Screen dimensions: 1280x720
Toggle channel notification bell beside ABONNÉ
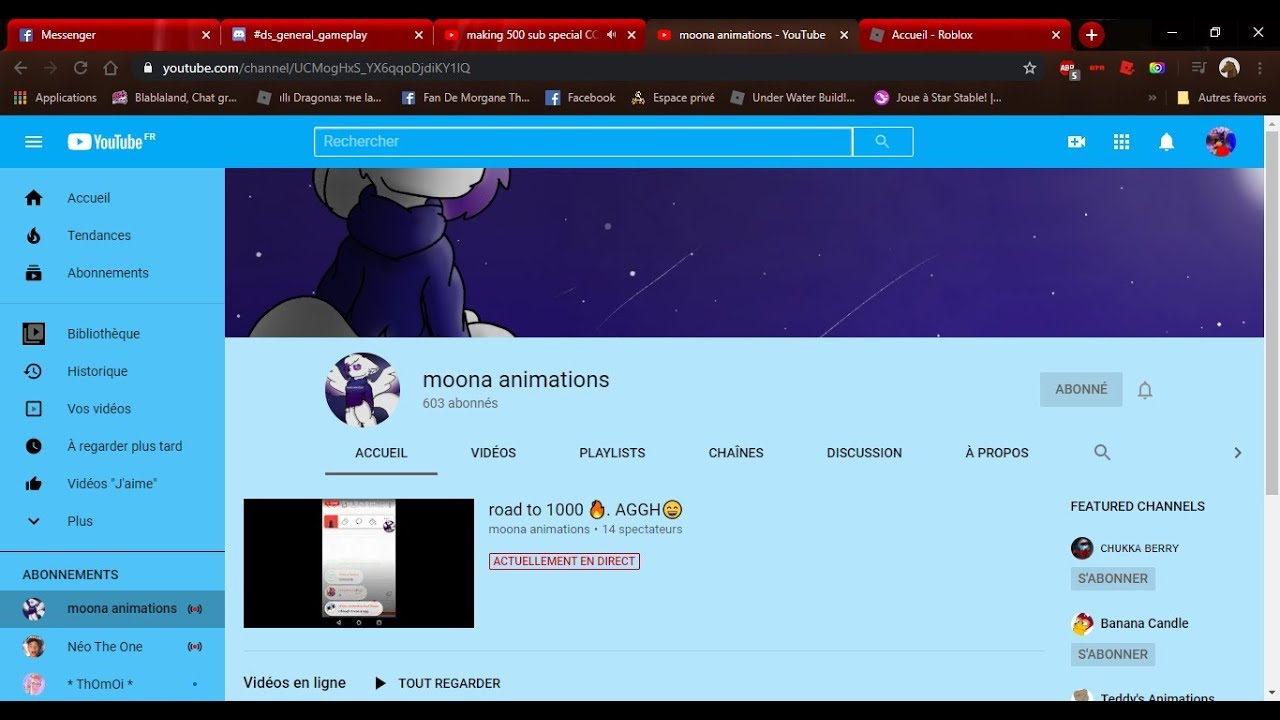1145,390
